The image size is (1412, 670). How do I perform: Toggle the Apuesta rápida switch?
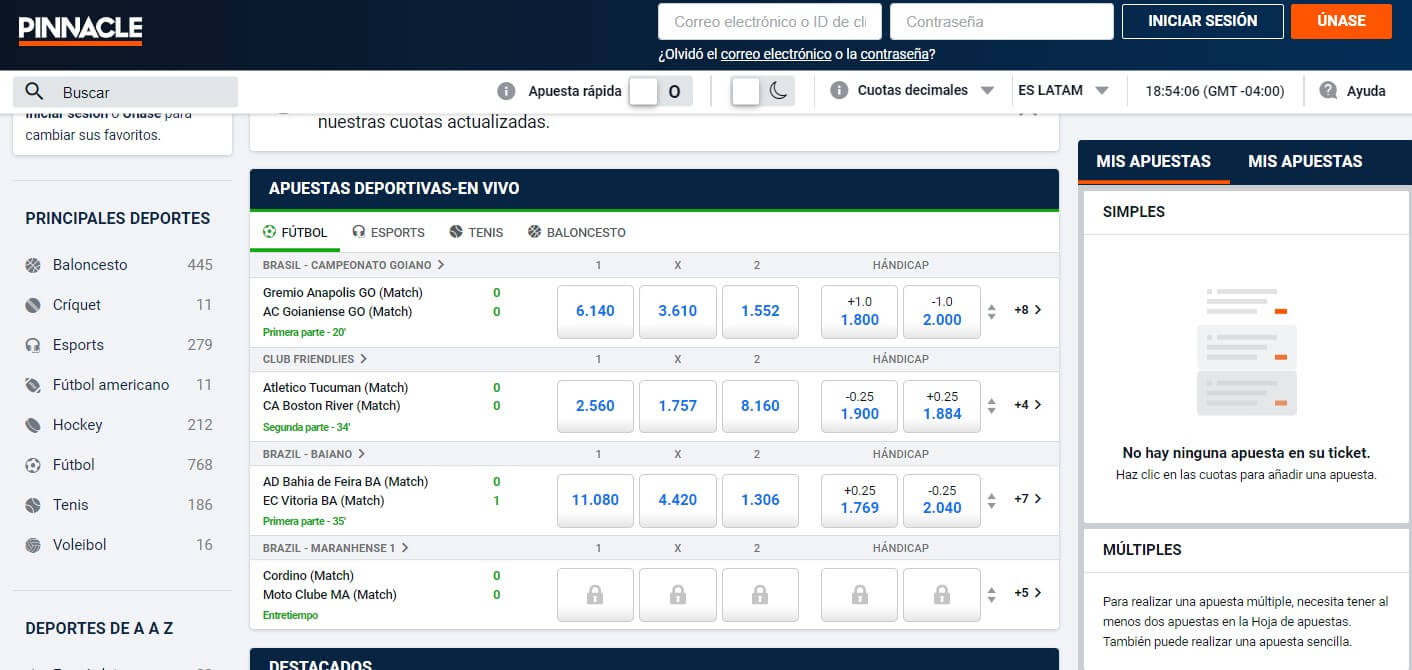pos(659,91)
